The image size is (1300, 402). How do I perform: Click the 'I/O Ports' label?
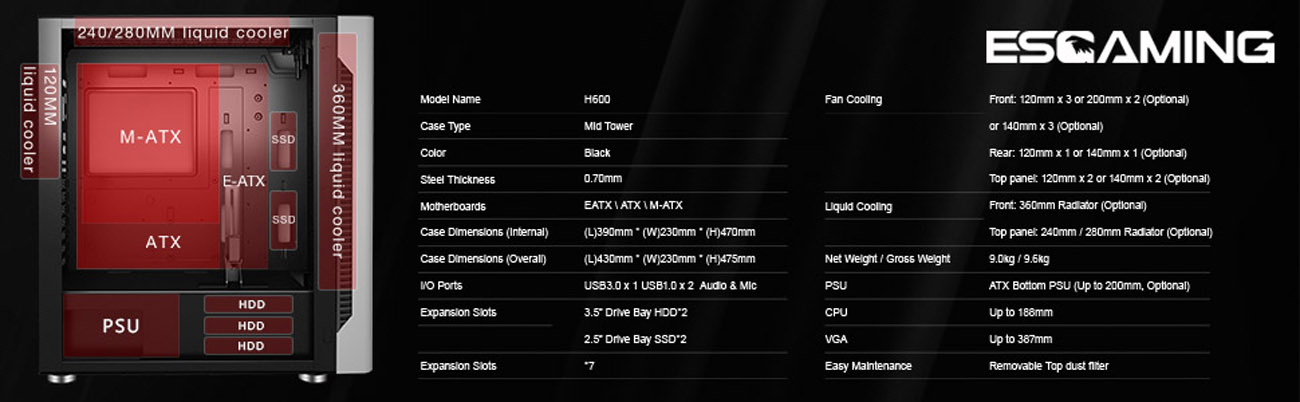point(442,286)
